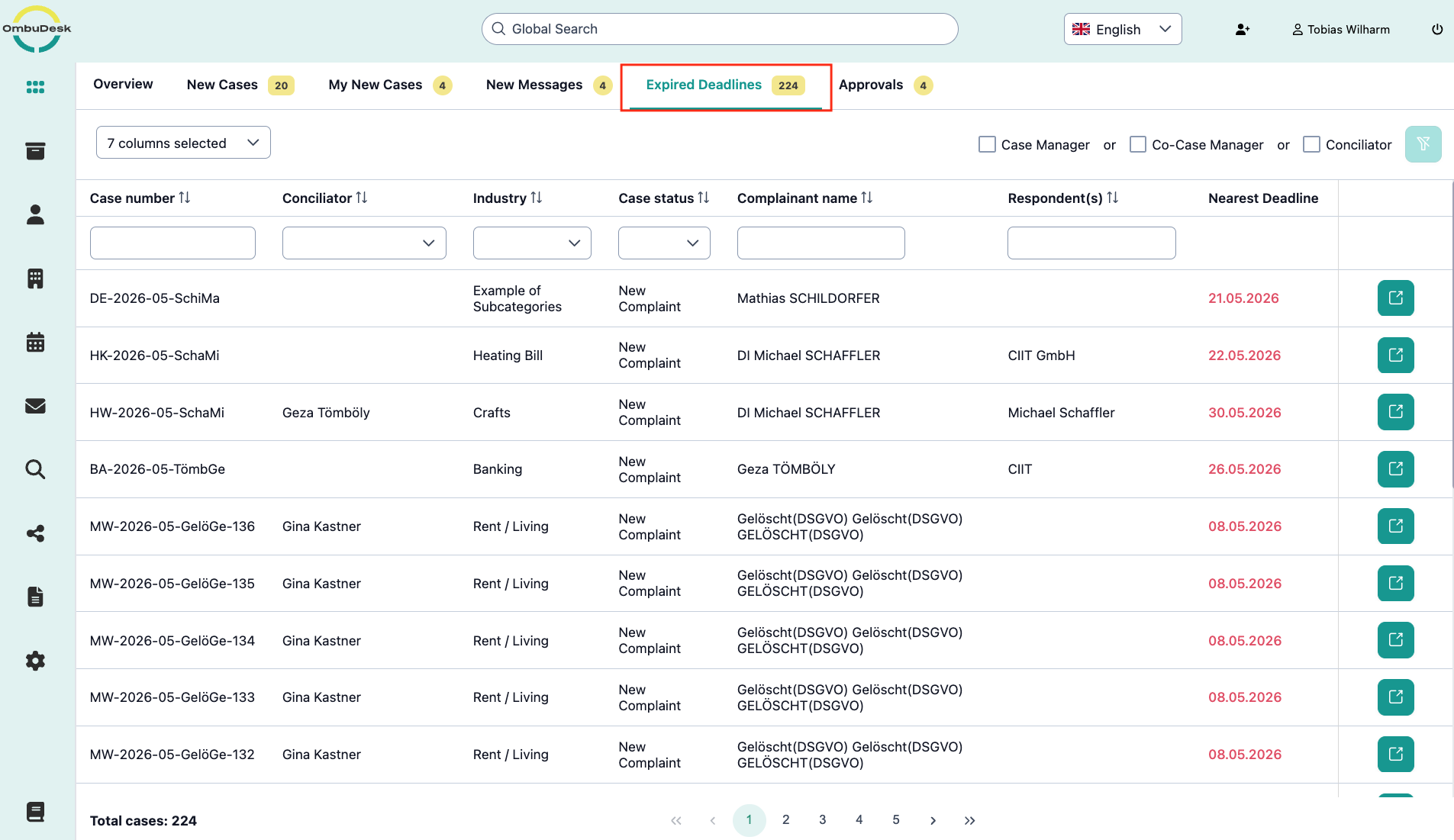The width and height of the screenshot is (1454, 840).
Task: Focus the Global Search field
Action: pos(720,29)
